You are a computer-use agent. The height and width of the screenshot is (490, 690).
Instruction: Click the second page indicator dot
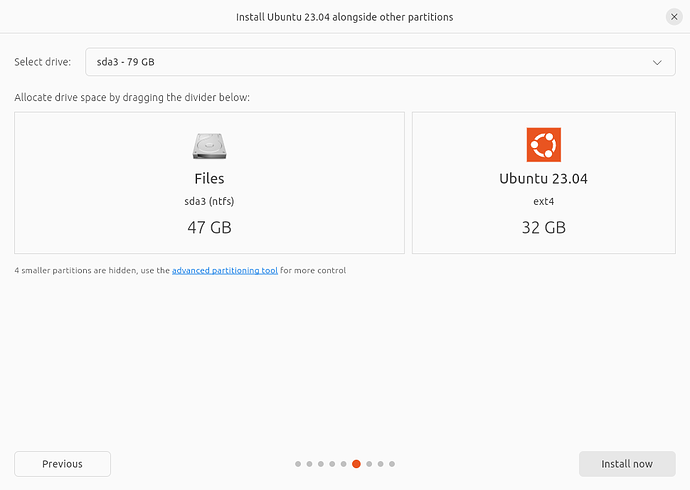click(x=309, y=464)
